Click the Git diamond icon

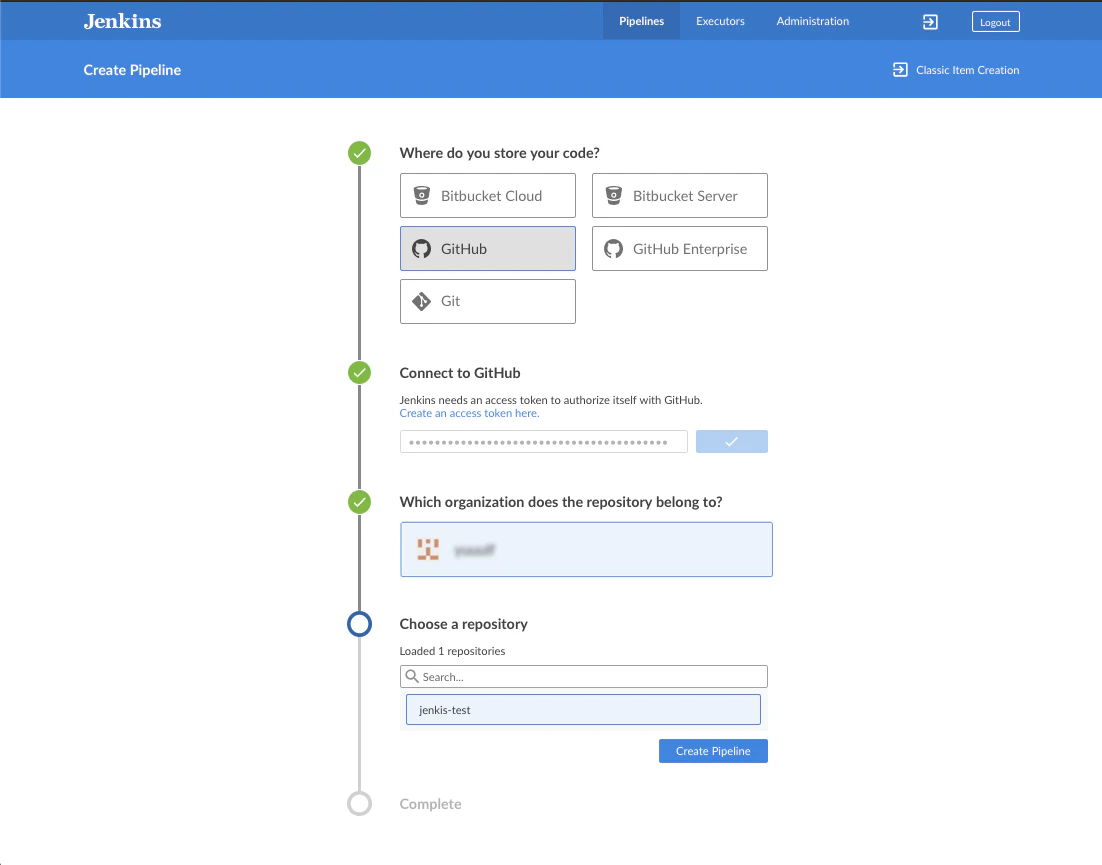click(422, 301)
